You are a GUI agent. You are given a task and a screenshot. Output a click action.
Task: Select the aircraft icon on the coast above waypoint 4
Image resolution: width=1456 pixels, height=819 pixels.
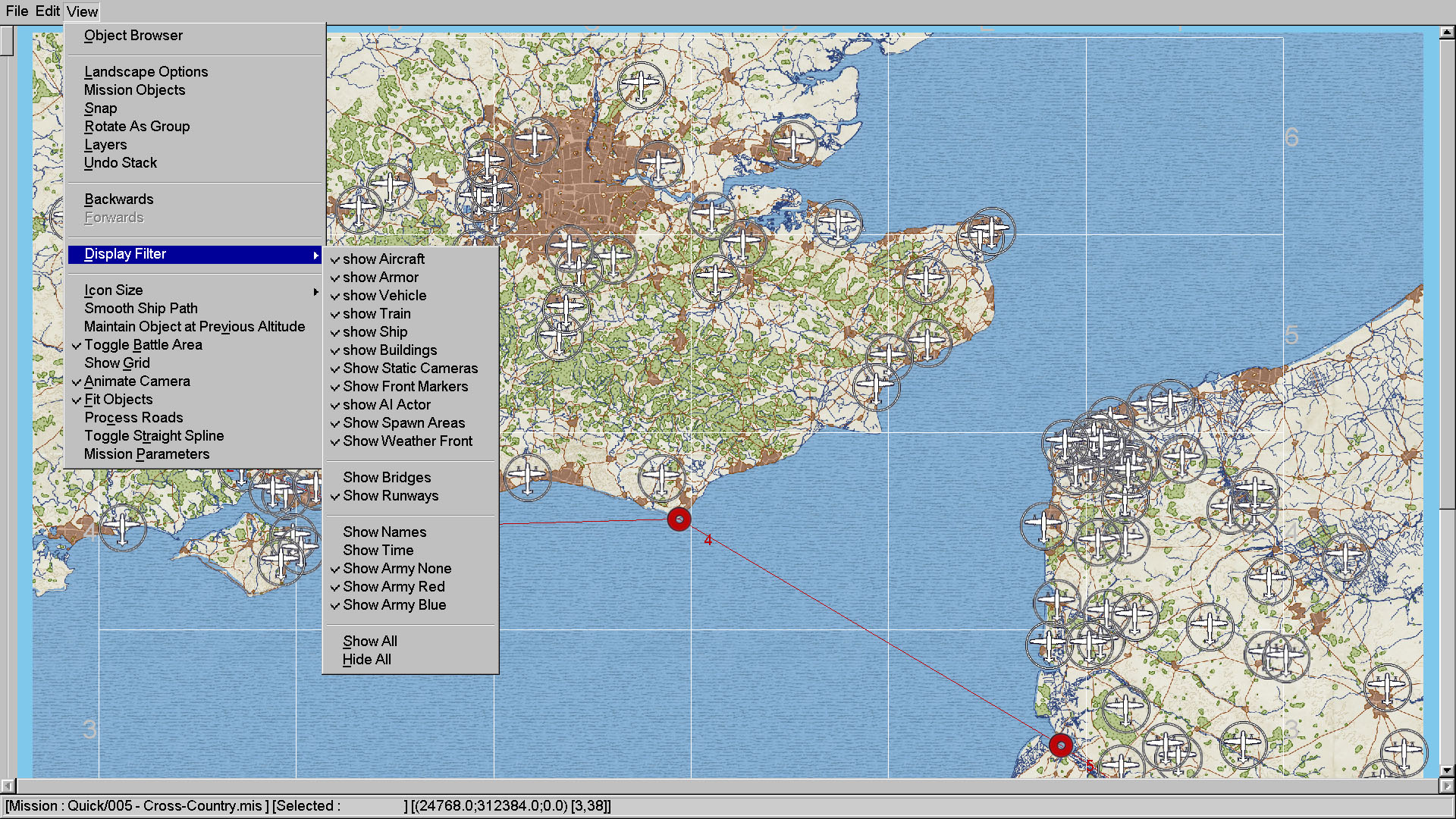[661, 478]
